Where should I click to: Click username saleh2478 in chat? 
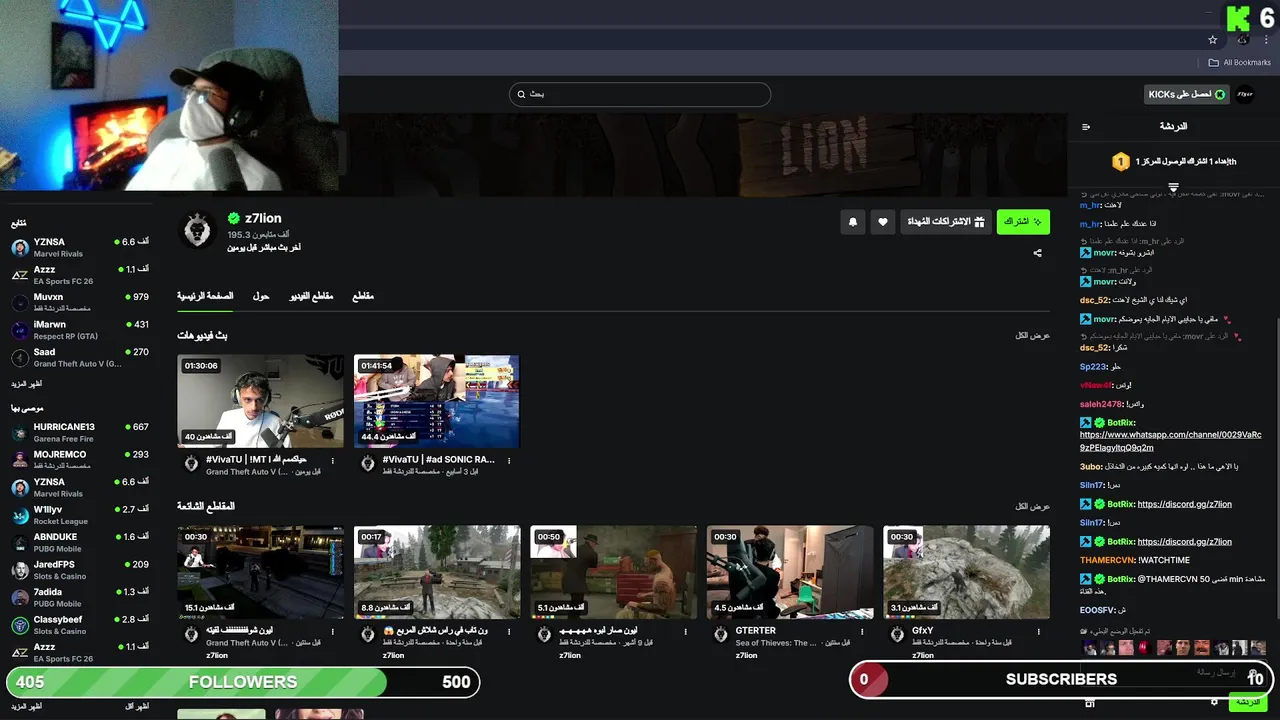(x=1101, y=404)
